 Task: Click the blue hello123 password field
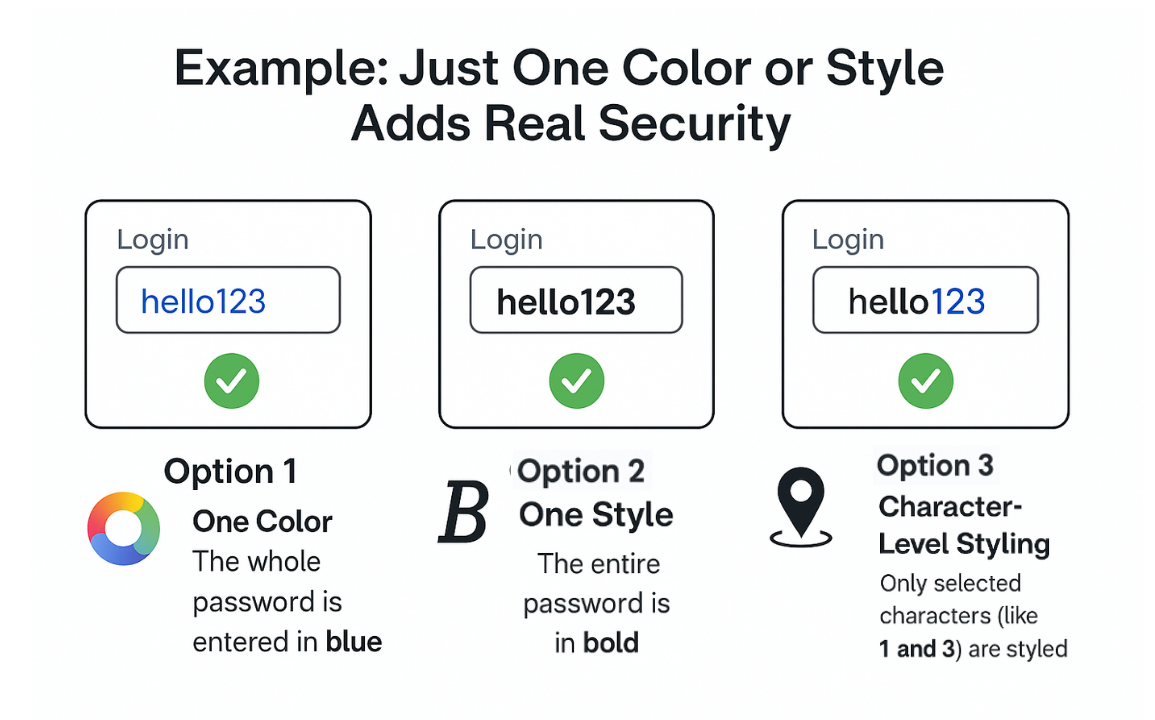pos(228,300)
